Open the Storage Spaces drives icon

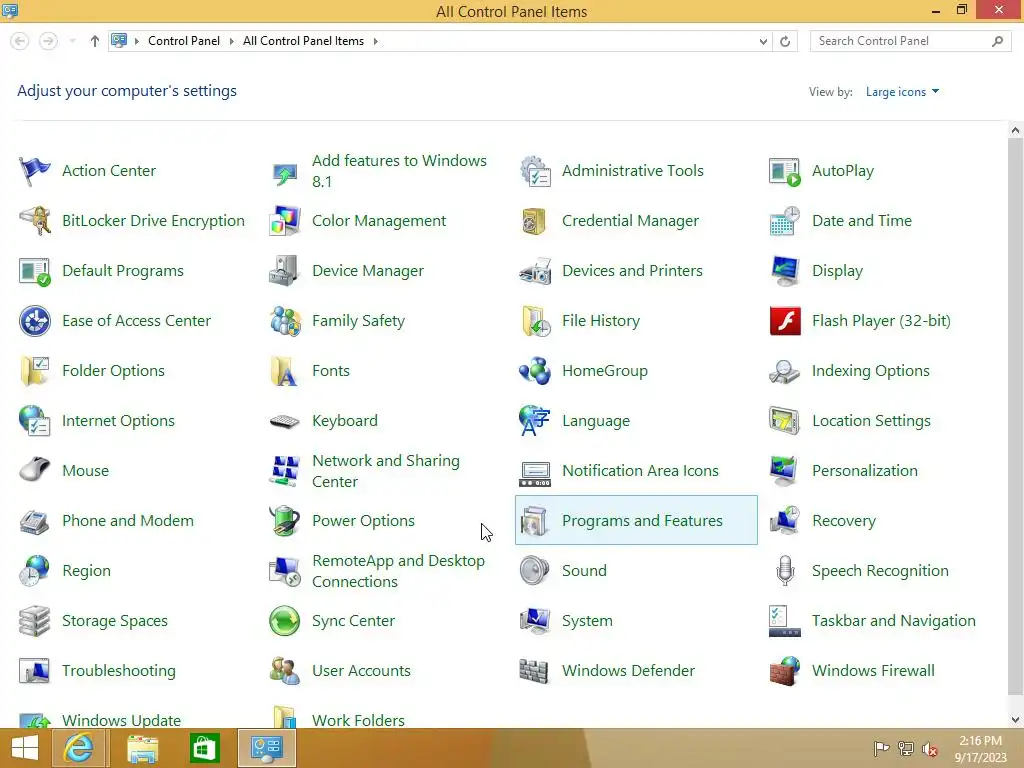pos(35,621)
